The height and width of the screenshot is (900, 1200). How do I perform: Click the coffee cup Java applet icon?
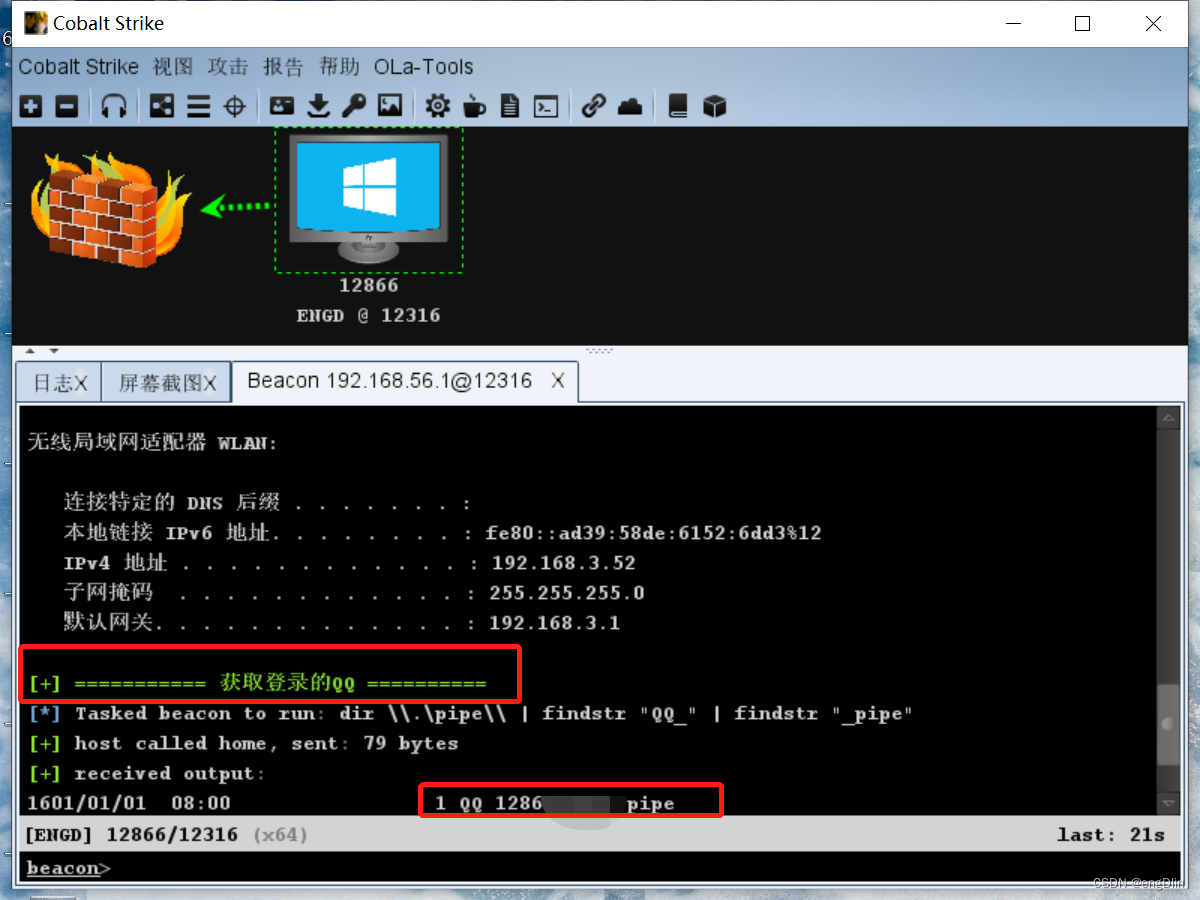(x=475, y=106)
